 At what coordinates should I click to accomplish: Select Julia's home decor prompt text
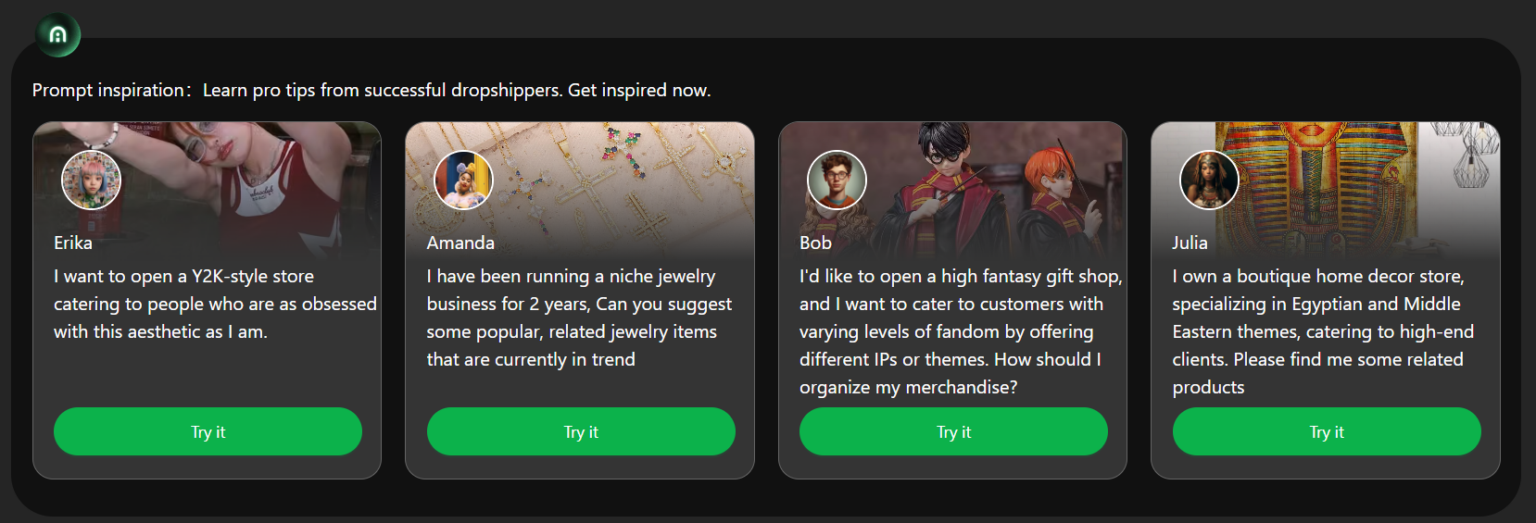(x=1323, y=331)
